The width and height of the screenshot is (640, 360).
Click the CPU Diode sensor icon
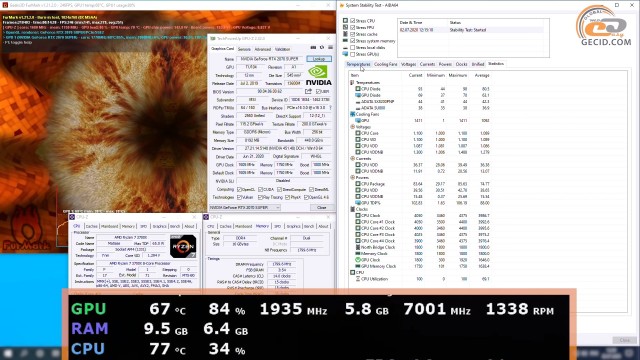pos(358,89)
